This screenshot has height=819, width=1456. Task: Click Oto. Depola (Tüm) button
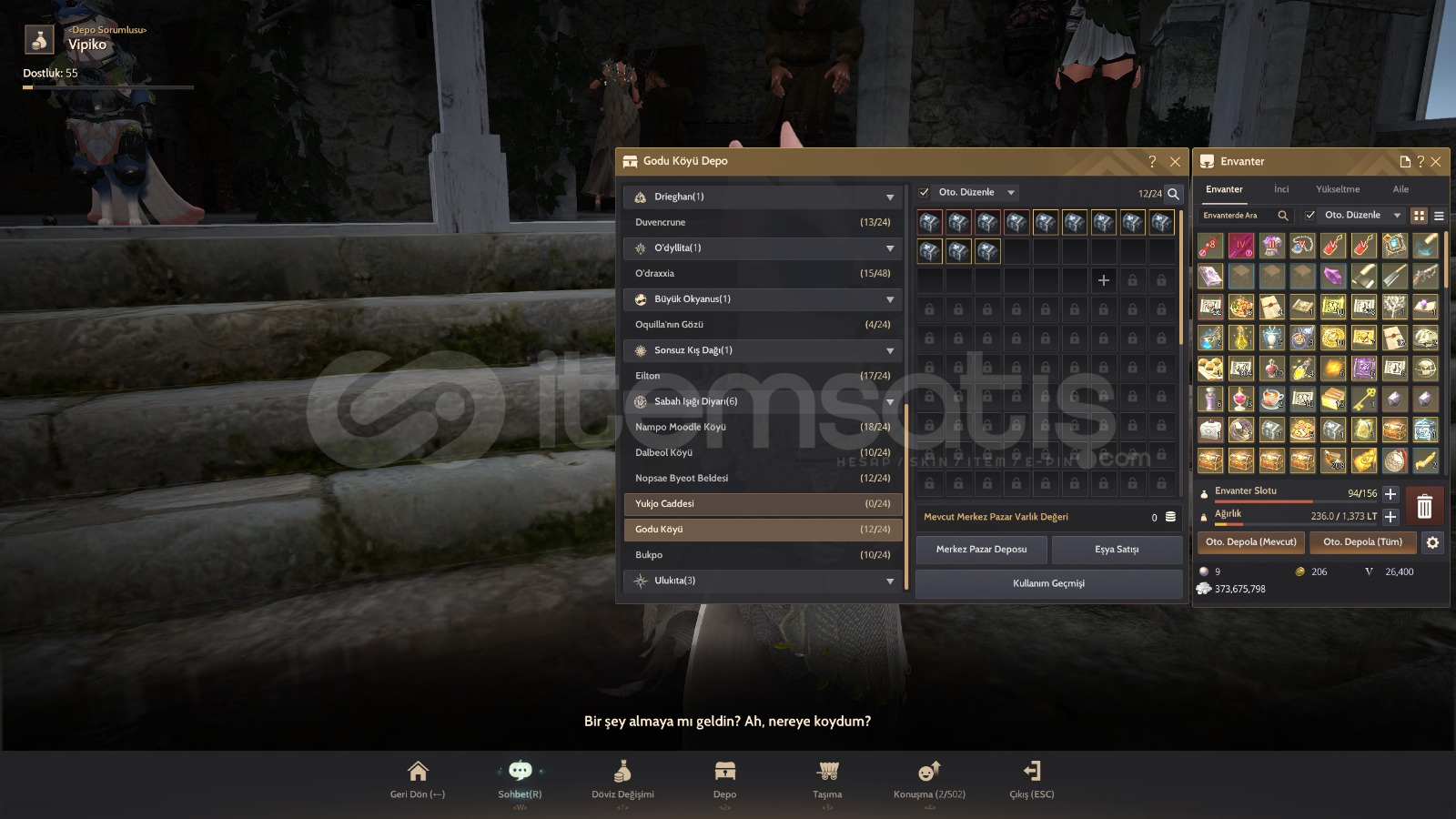(1362, 542)
